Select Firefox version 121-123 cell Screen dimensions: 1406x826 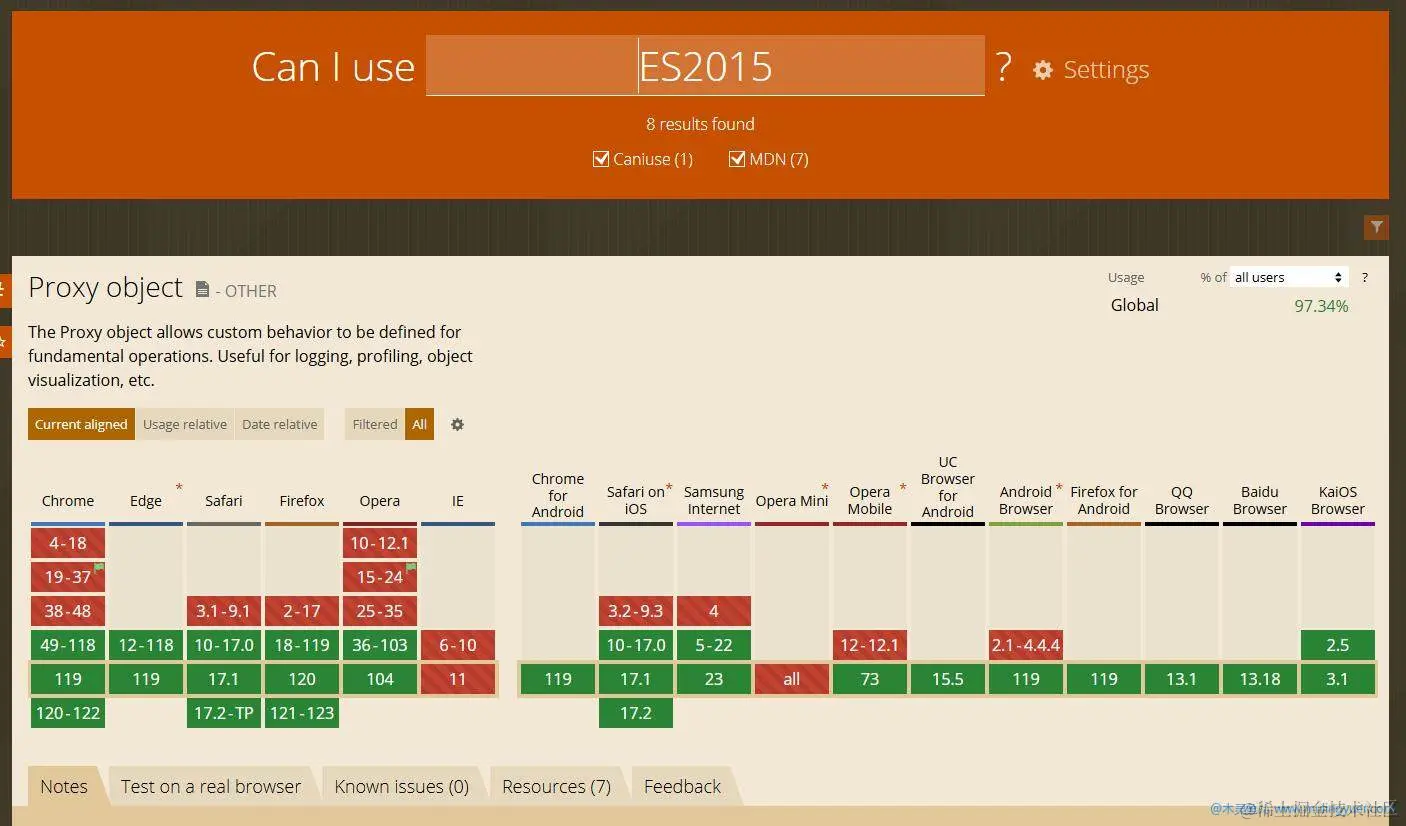(302, 713)
